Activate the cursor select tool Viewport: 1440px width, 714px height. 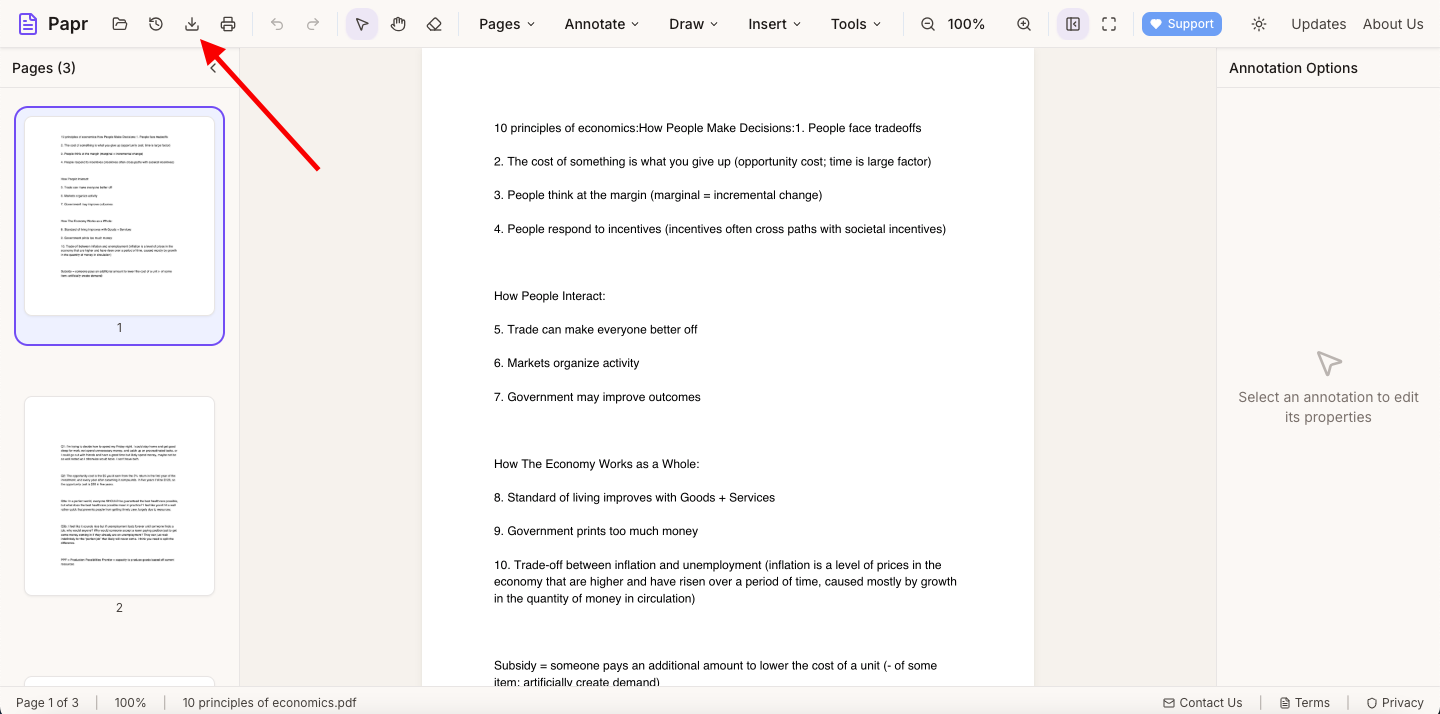coord(362,24)
